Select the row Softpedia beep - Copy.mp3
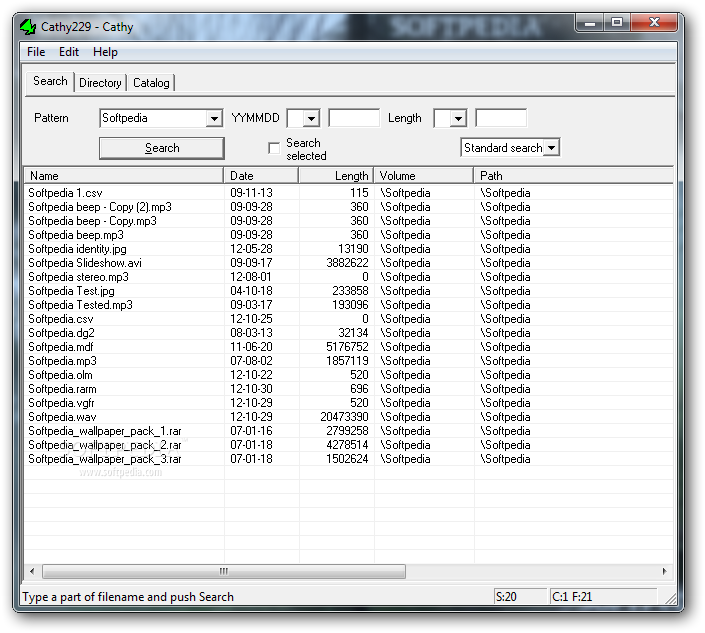 pyautogui.click(x=349, y=221)
